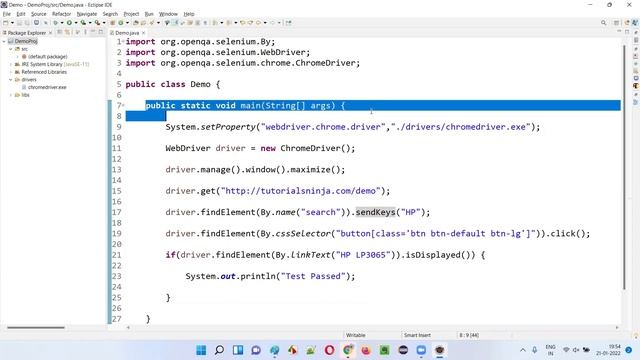Open the Windows Start menu
The image size is (640, 360).
[201, 350]
